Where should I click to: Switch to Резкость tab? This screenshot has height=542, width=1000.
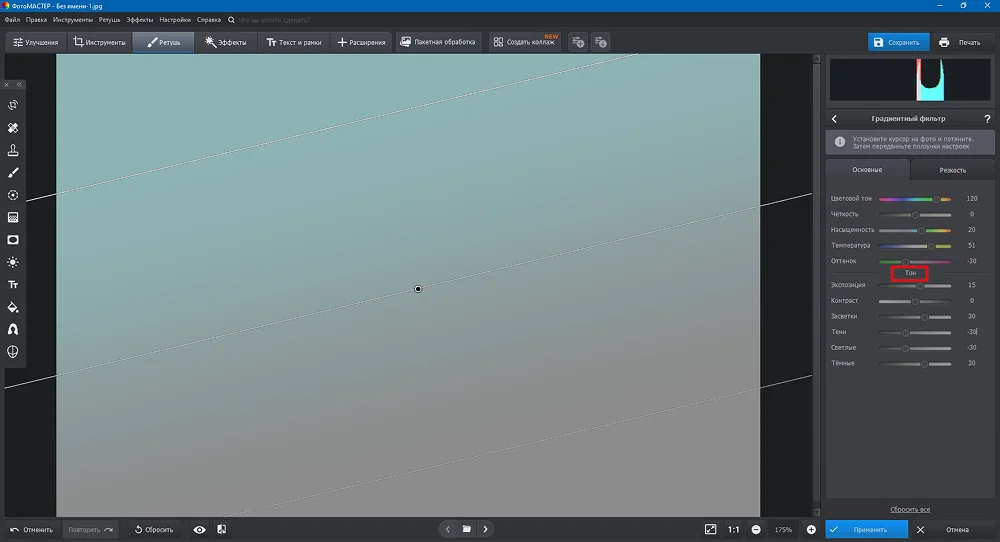[x=952, y=170]
